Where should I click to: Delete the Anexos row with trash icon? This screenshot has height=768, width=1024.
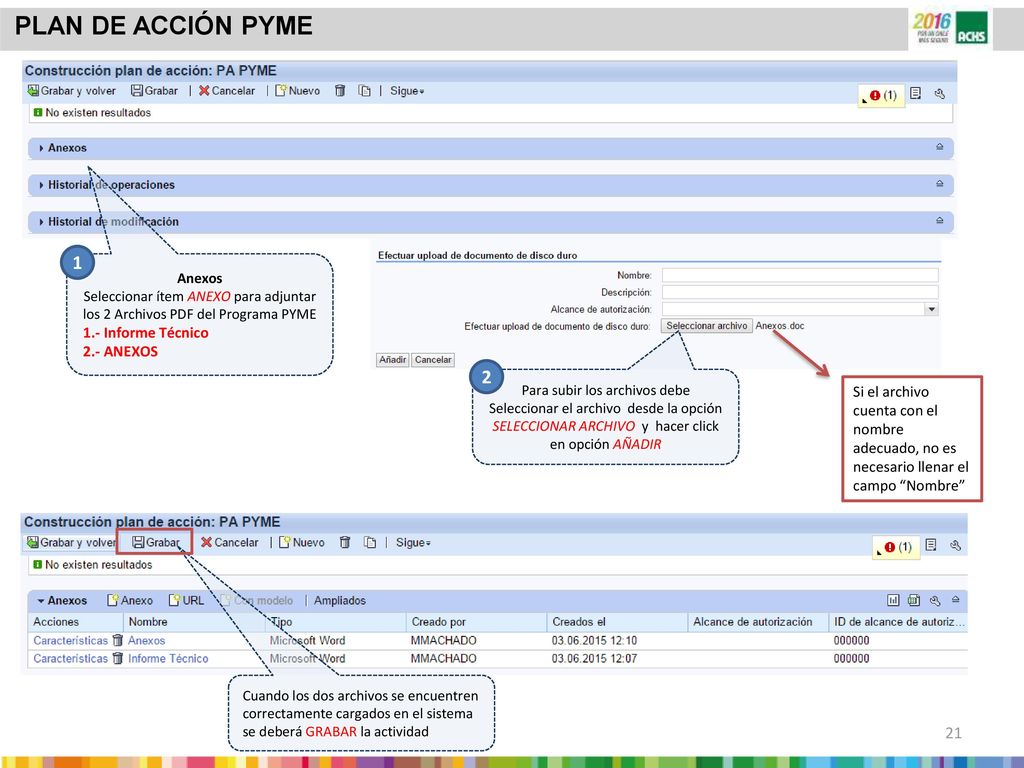(x=118, y=640)
